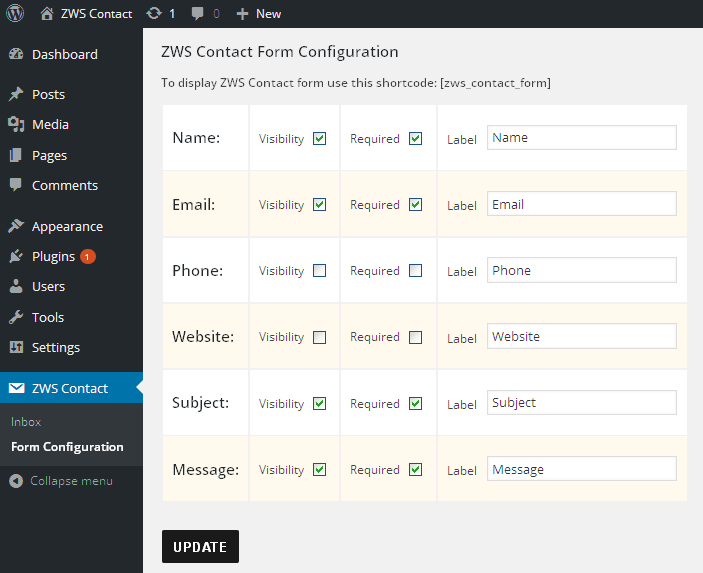Visit the ZWS Contact site link
703x573 pixels.
(96, 14)
